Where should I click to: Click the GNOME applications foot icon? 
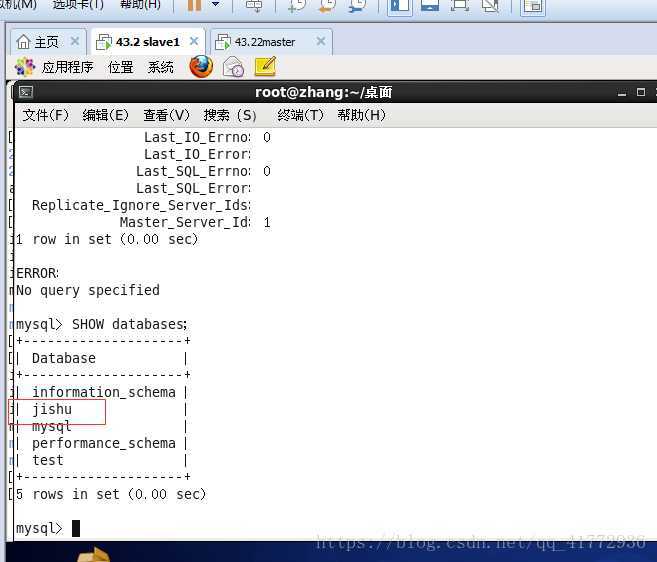pos(25,67)
